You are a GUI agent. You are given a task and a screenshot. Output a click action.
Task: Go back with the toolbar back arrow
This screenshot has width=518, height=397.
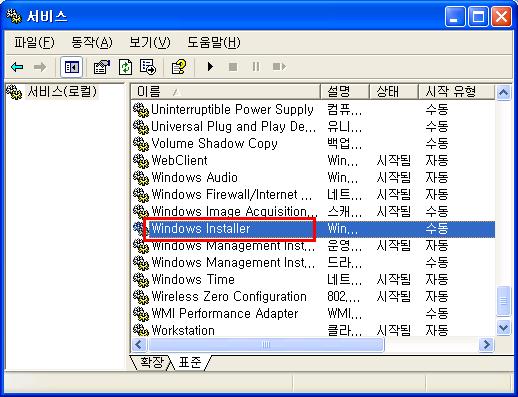17,67
